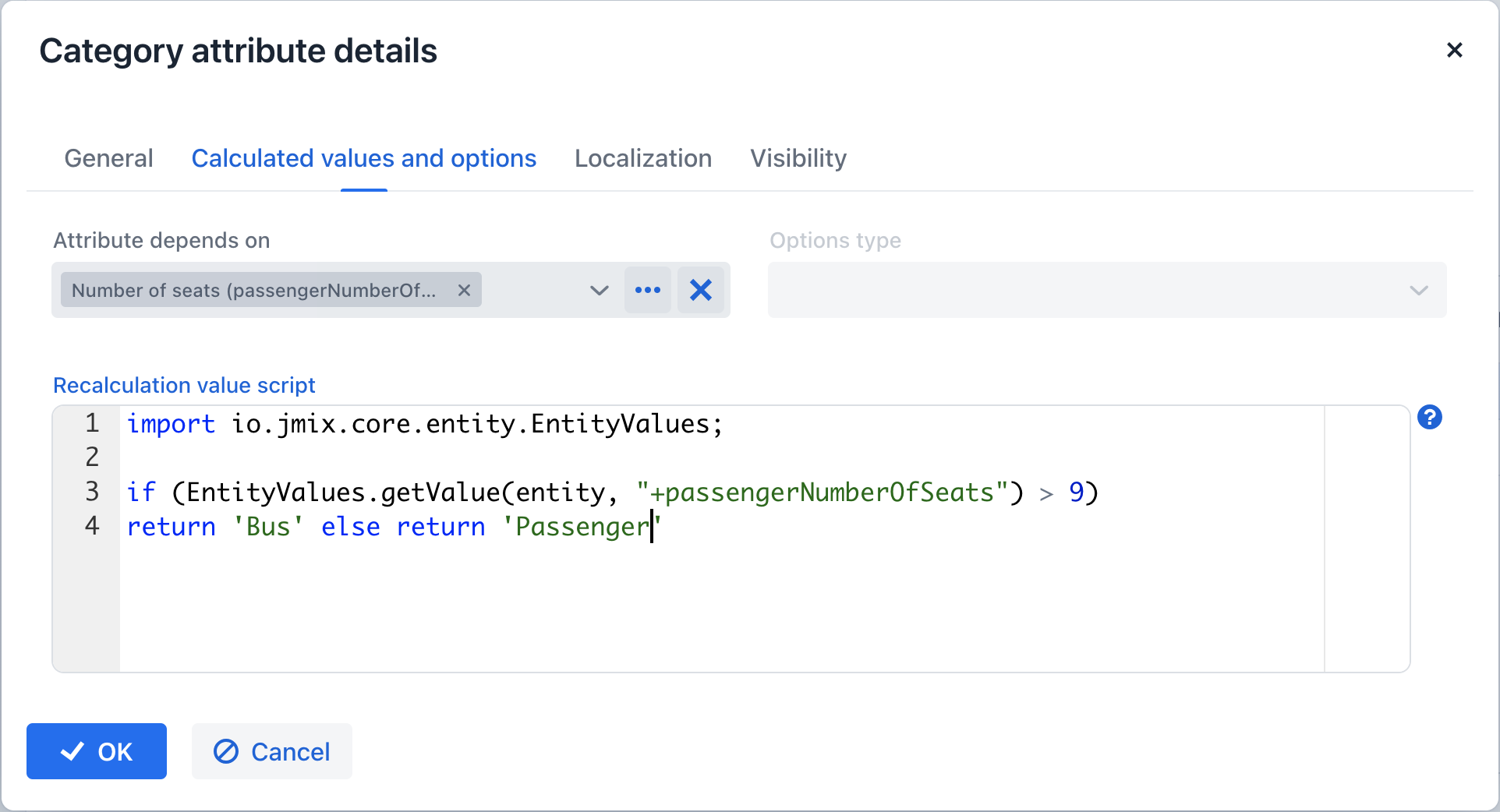The width and height of the screenshot is (1500, 812).
Task: Open the Localization tab
Action: (642, 158)
